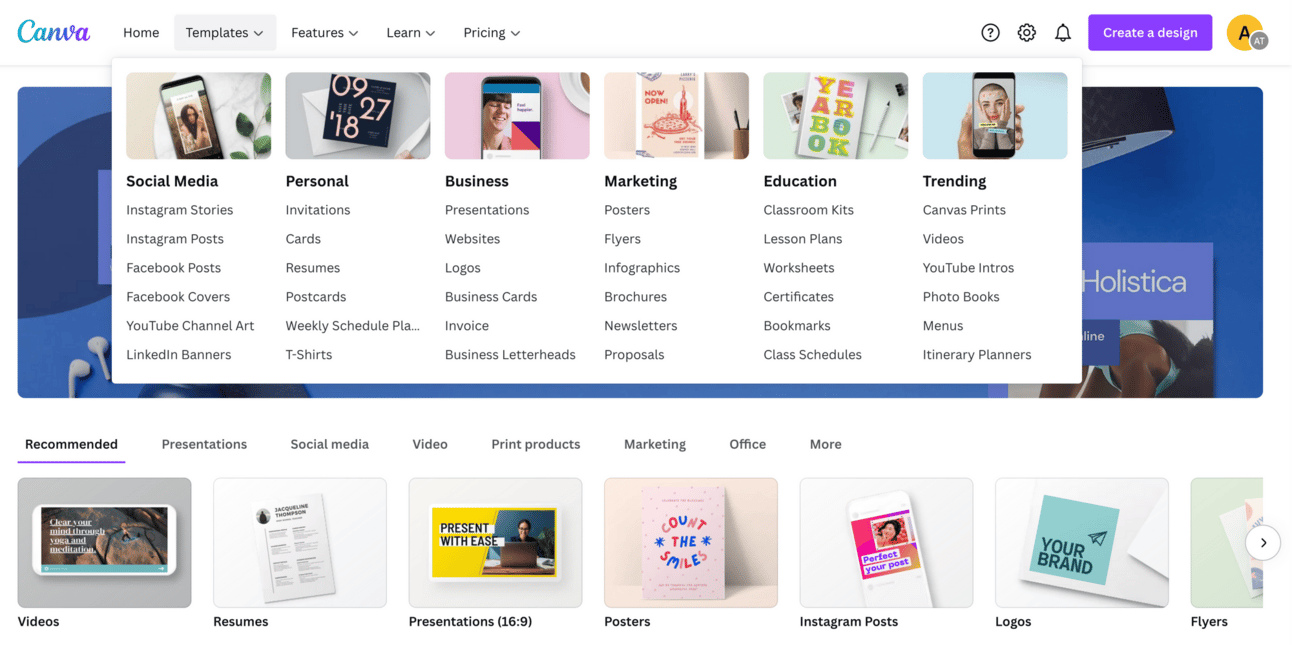Viewport: 1292px width, 645px height.
Task: Open the notifications bell icon
Action: (x=1062, y=33)
